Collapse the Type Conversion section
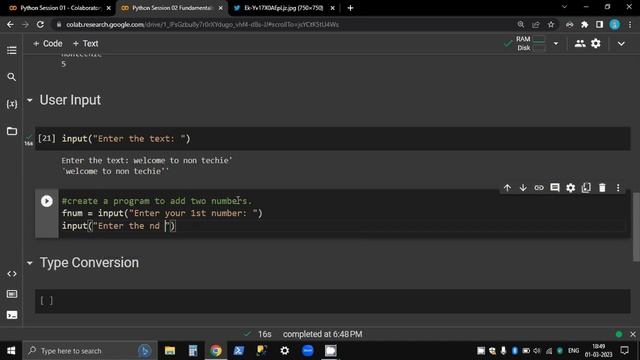The width and height of the screenshot is (640, 360). (x=29, y=263)
